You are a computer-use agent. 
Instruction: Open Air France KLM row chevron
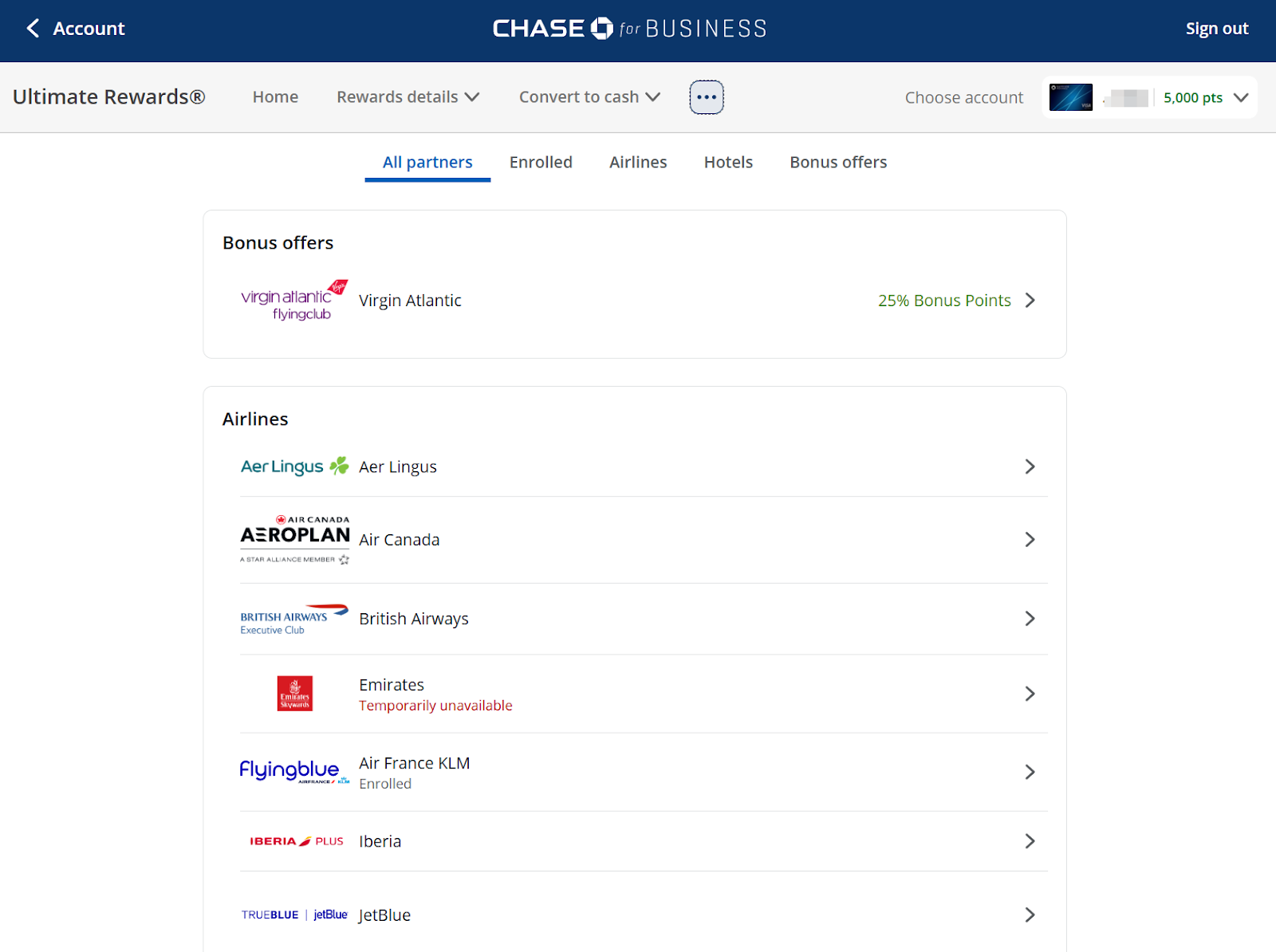click(1030, 772)
